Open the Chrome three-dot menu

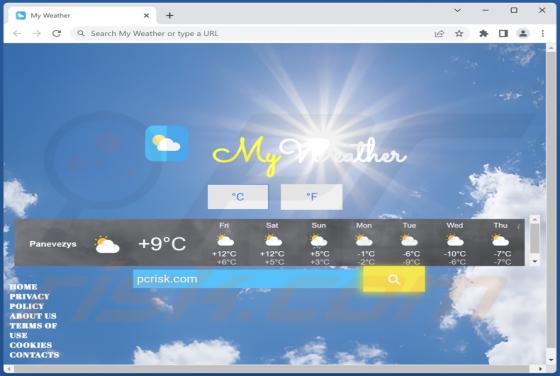[542, 34]
